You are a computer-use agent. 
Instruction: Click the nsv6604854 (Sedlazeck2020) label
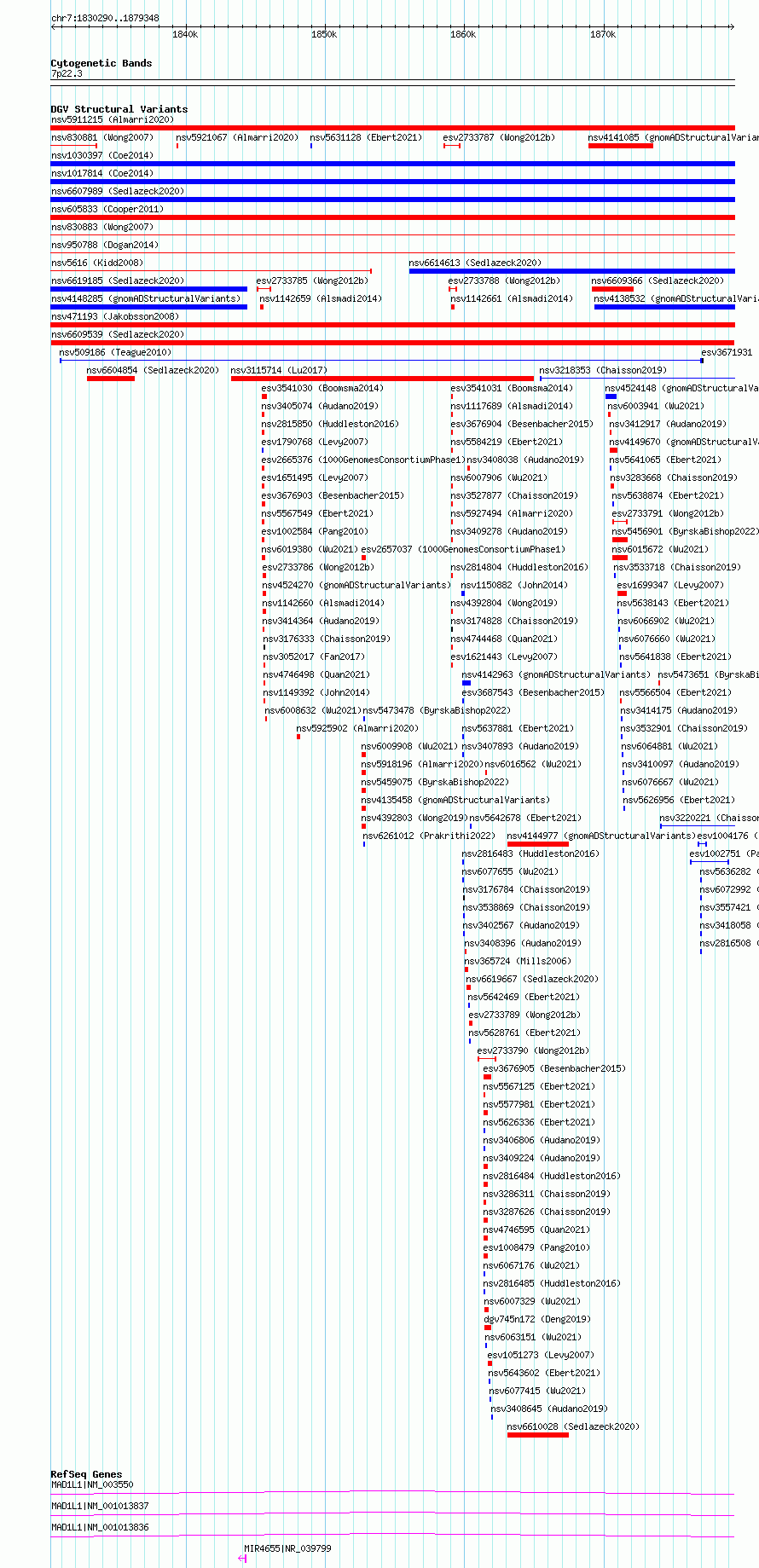point(153,370)
